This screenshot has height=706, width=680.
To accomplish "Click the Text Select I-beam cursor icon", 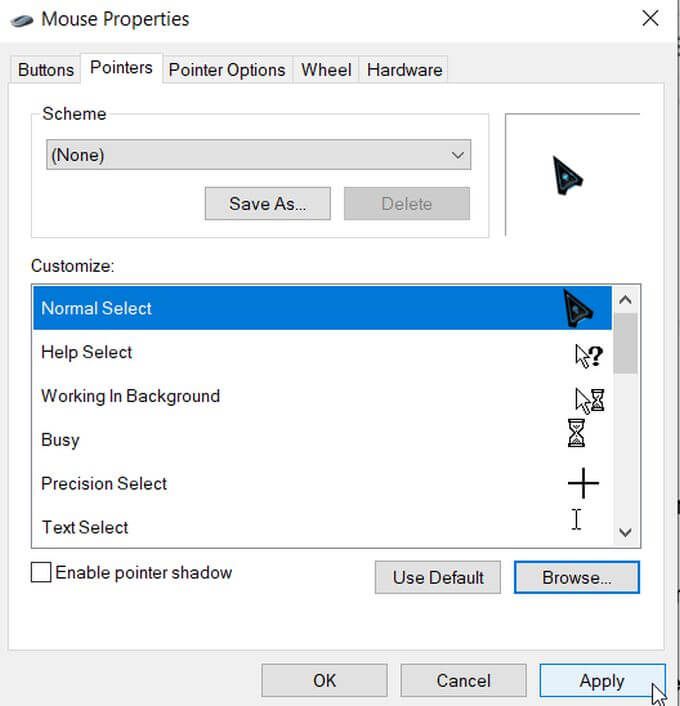I will (576, 520).
